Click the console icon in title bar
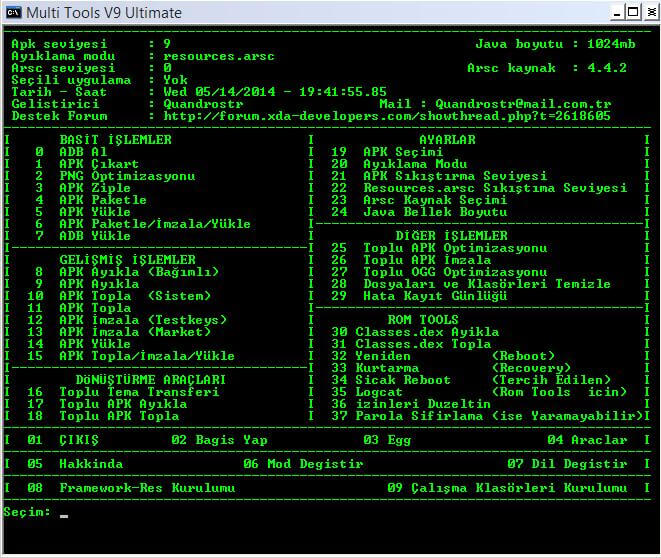 click(12, 12)
